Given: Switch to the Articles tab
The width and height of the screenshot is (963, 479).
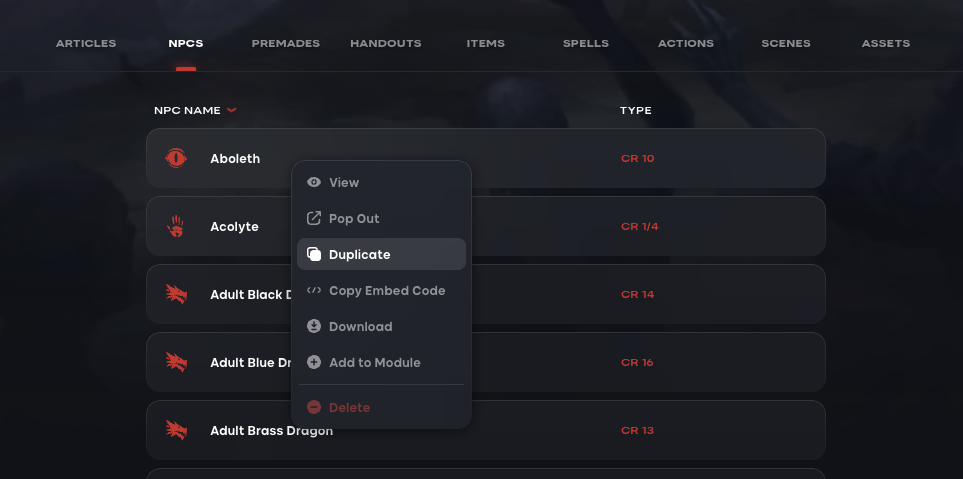Looking at the screenshot, I should click(86, 44).
